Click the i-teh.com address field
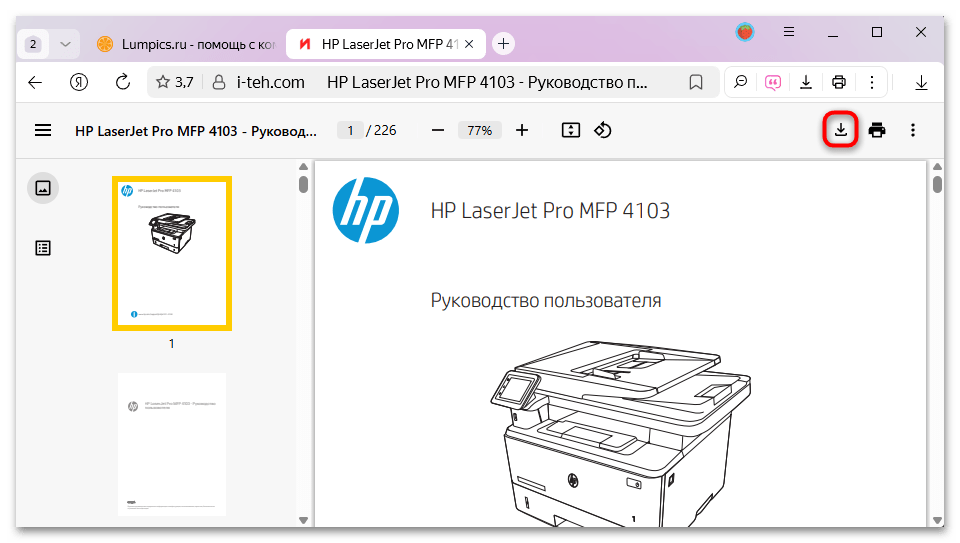Image resolution: width=960 pixels, height=543 pixels. [x=271, y=82]
